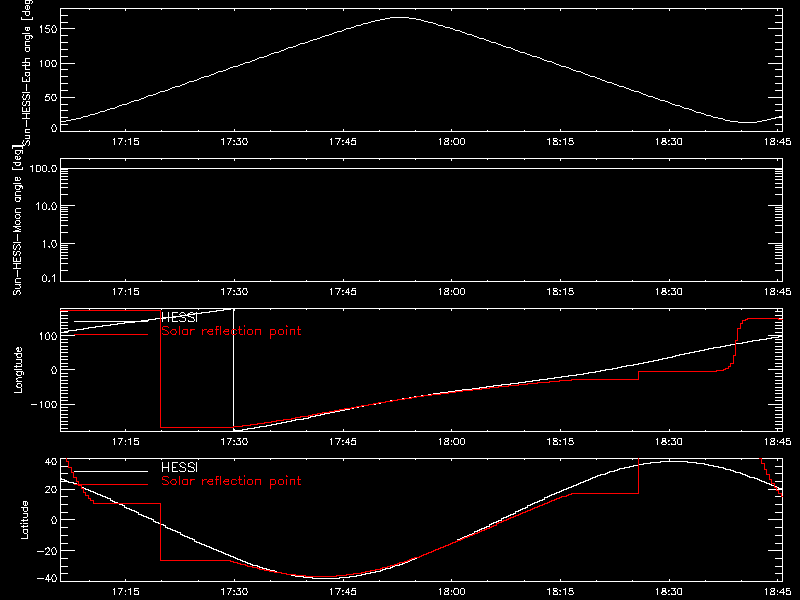
Task: Click the peak of the Sun-HESSI-Earth angle curve
Action: click(399, 17)
